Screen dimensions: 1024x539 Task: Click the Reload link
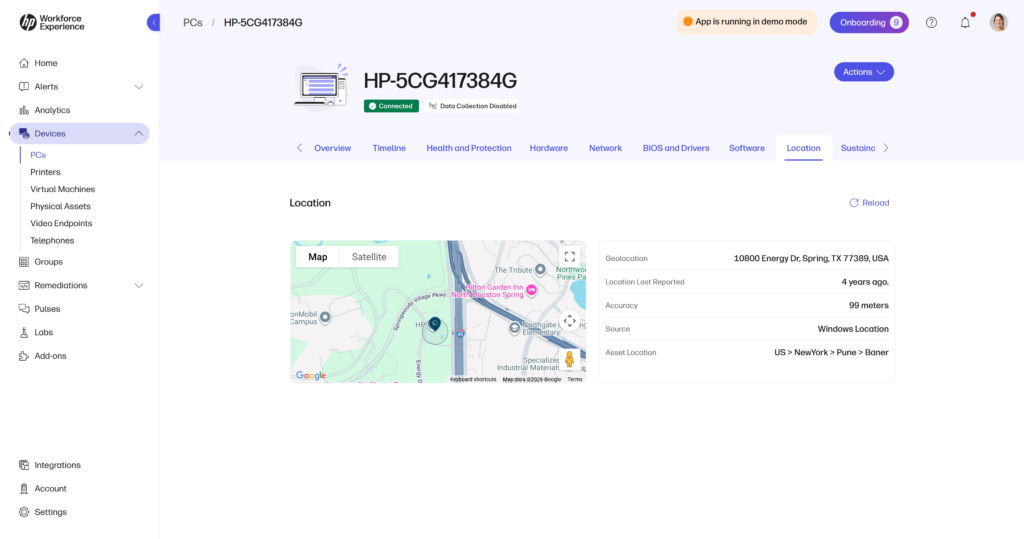(x=869, y=203)
